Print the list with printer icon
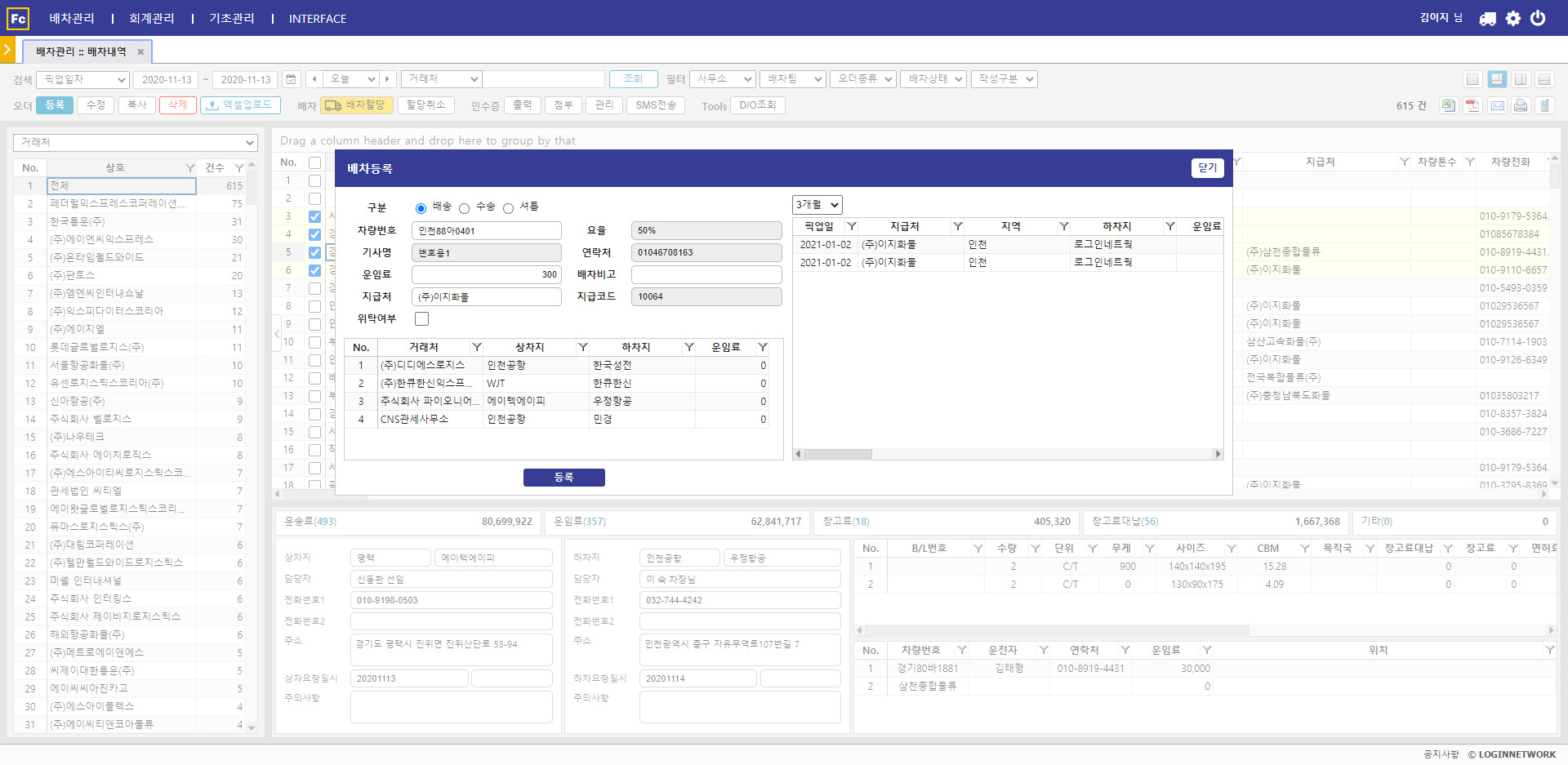This screenshot has height=765, width=1568. pyautogui.click(x=1521, y=105)
